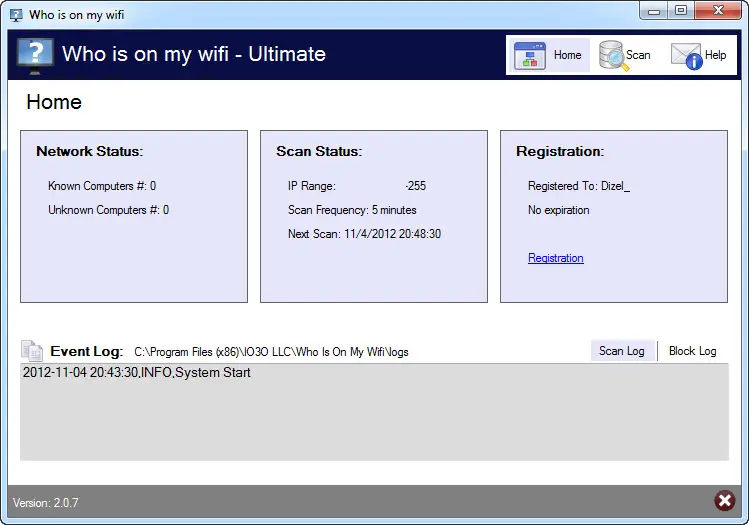Maximize the application window
Image resolution: width=749 pixels, height=525 pixels.
click(681, 11)
